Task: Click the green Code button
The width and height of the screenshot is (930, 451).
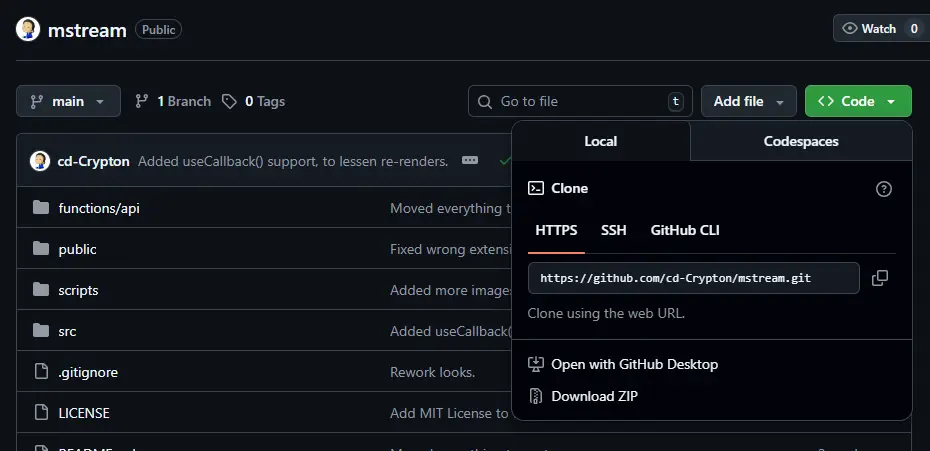Action: tap(858, 101)
